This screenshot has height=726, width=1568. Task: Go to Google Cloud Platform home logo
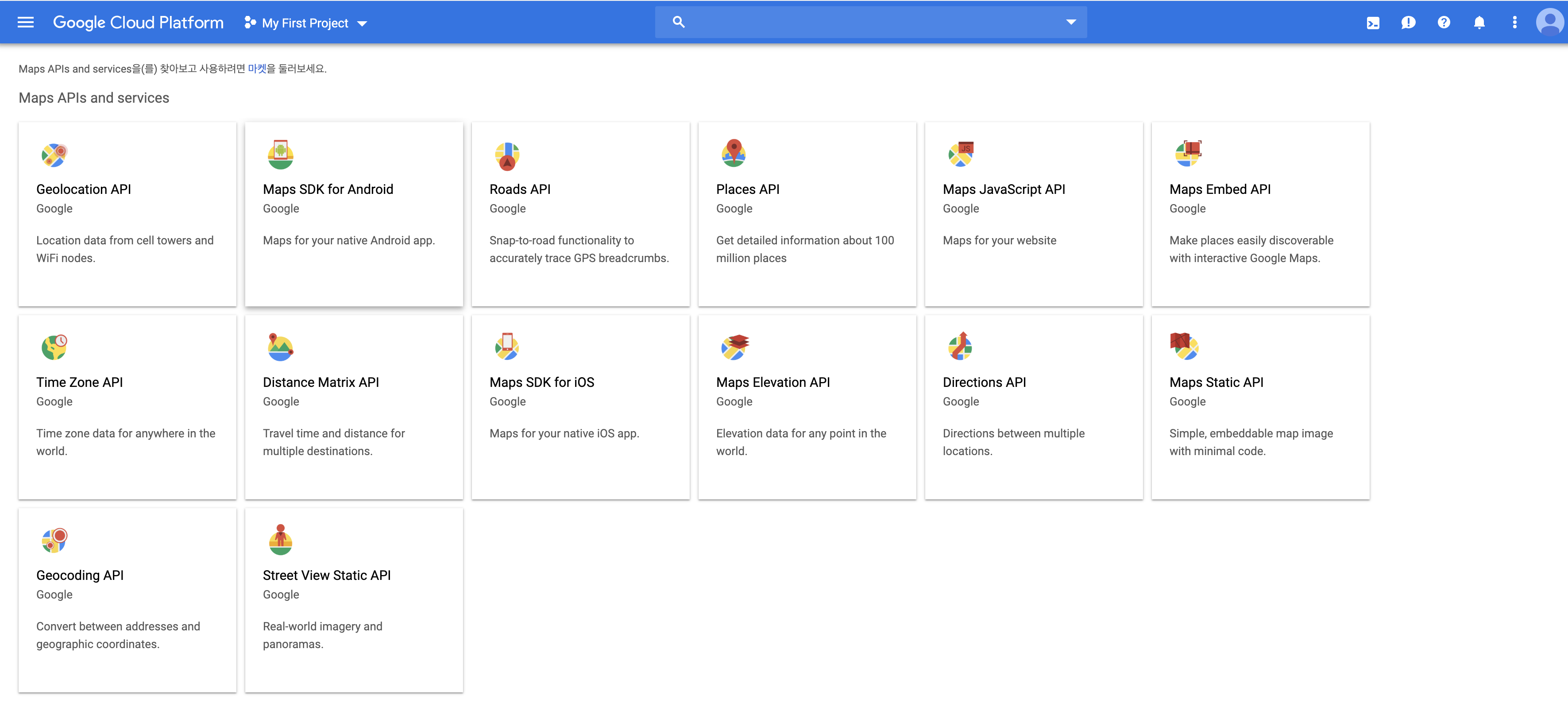point(138,23)
